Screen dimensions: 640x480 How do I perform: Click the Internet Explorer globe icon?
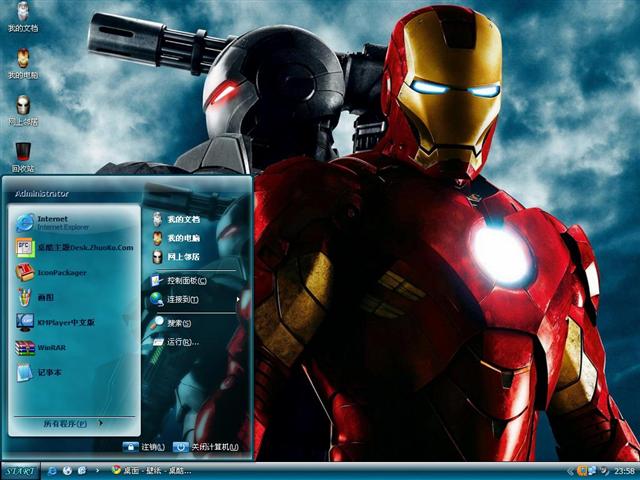point(25,223)
